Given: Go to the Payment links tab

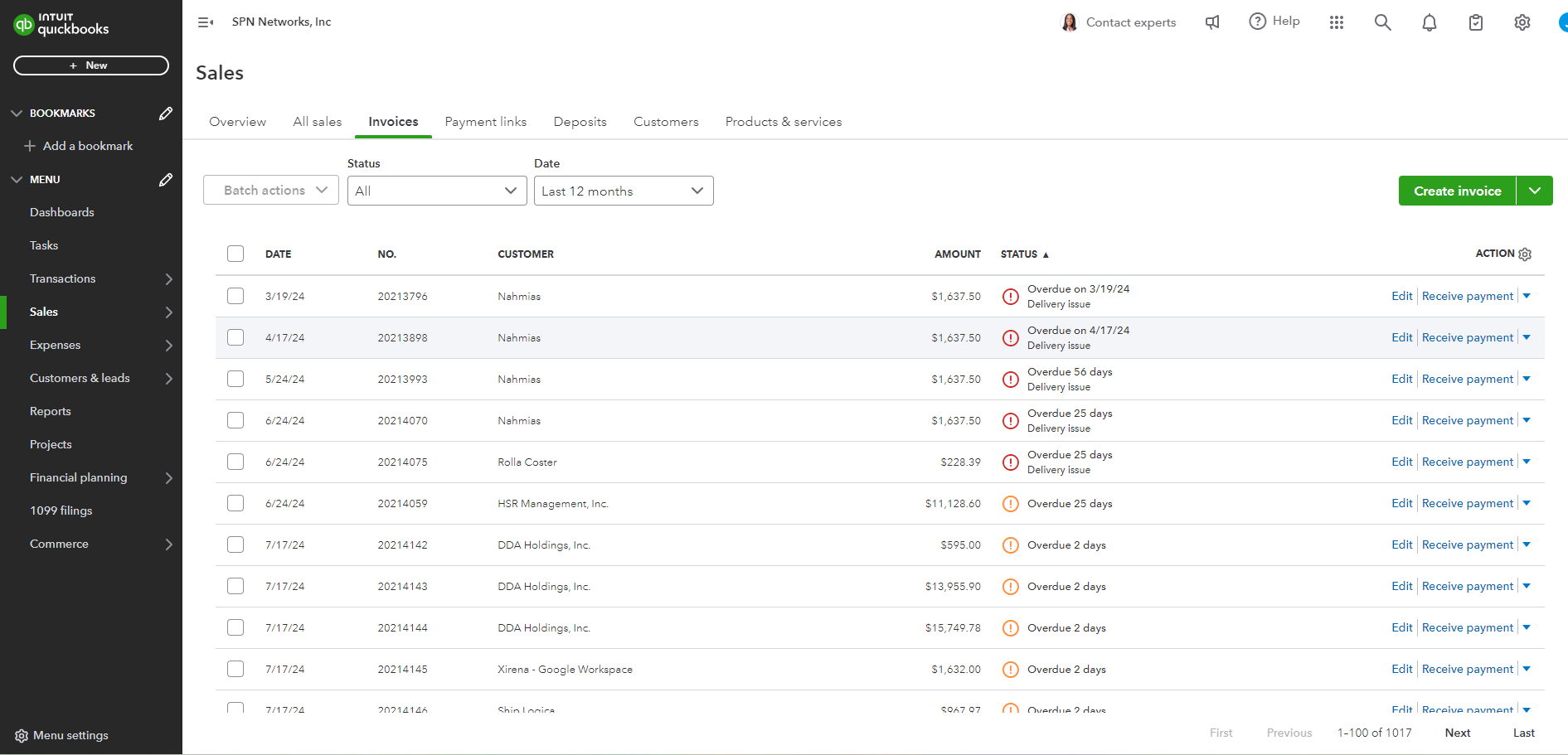Looking at the screenshot, I should point(485,122).
